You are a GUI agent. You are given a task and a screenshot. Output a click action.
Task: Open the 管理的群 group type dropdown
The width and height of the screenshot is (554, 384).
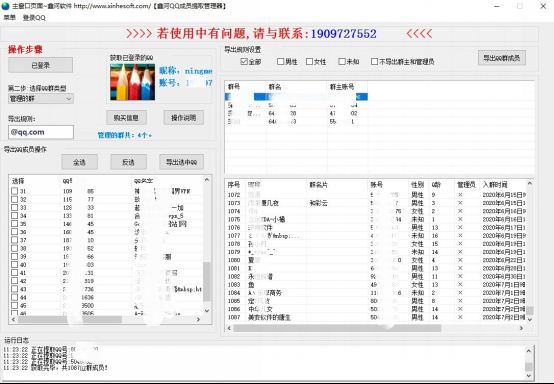point(41,99)
